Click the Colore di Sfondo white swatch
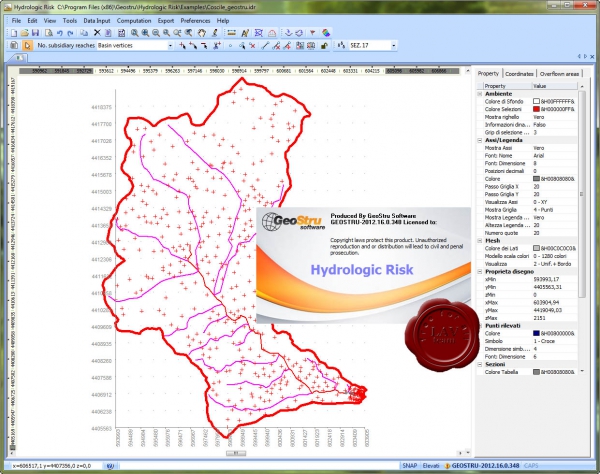The height and width of the screenshot is (474, 600). (536, 101)
